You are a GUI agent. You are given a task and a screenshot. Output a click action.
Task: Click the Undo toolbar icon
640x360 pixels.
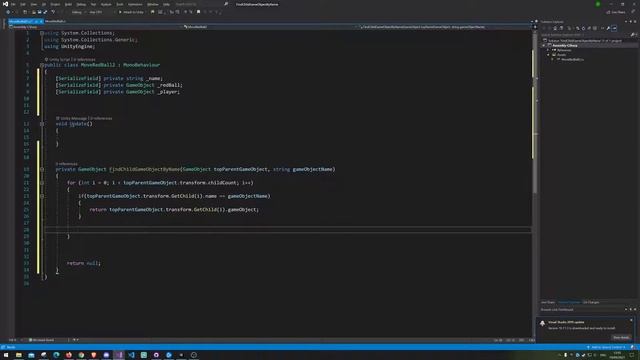53,12
